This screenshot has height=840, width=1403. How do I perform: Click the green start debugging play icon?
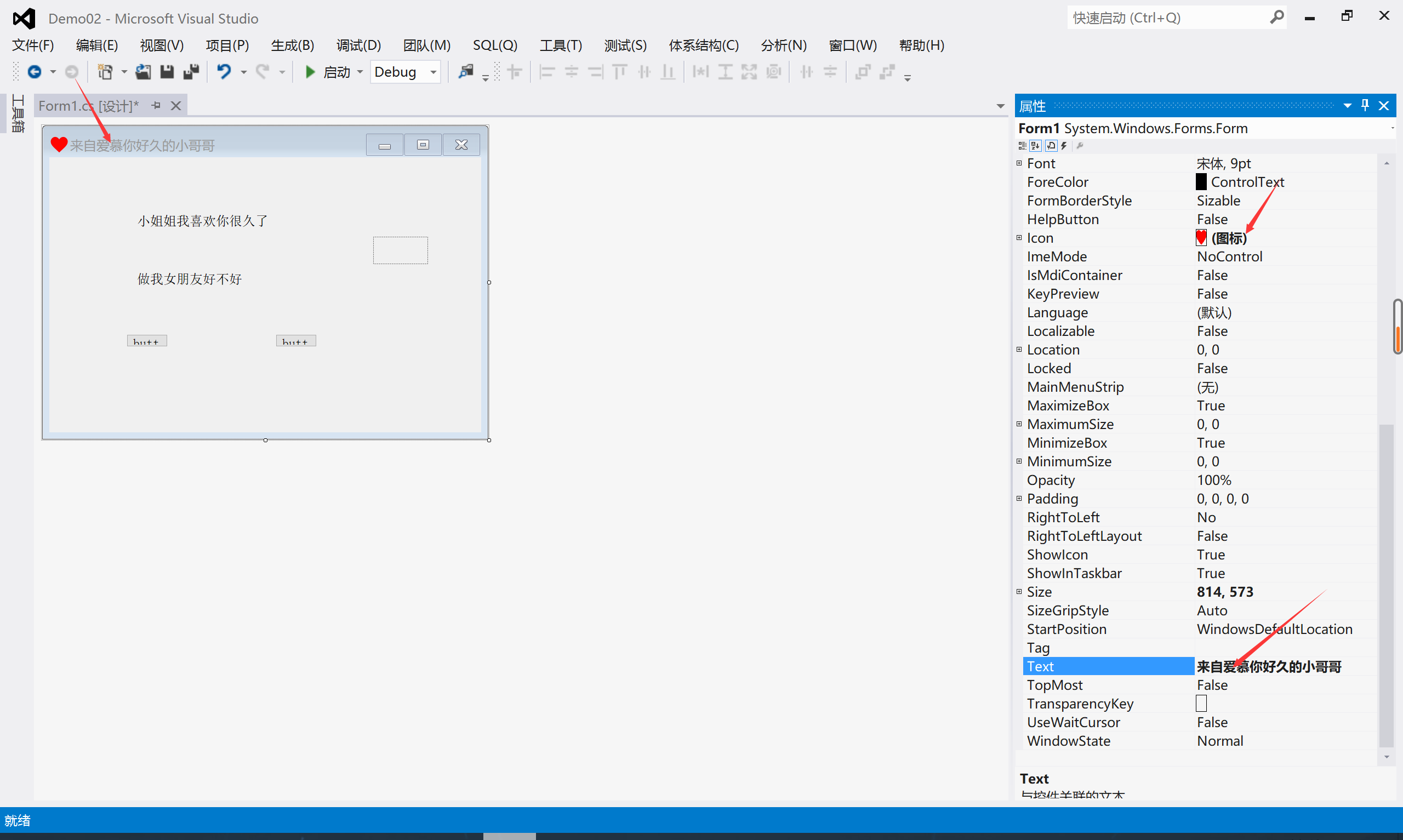(x=310, y=72)
